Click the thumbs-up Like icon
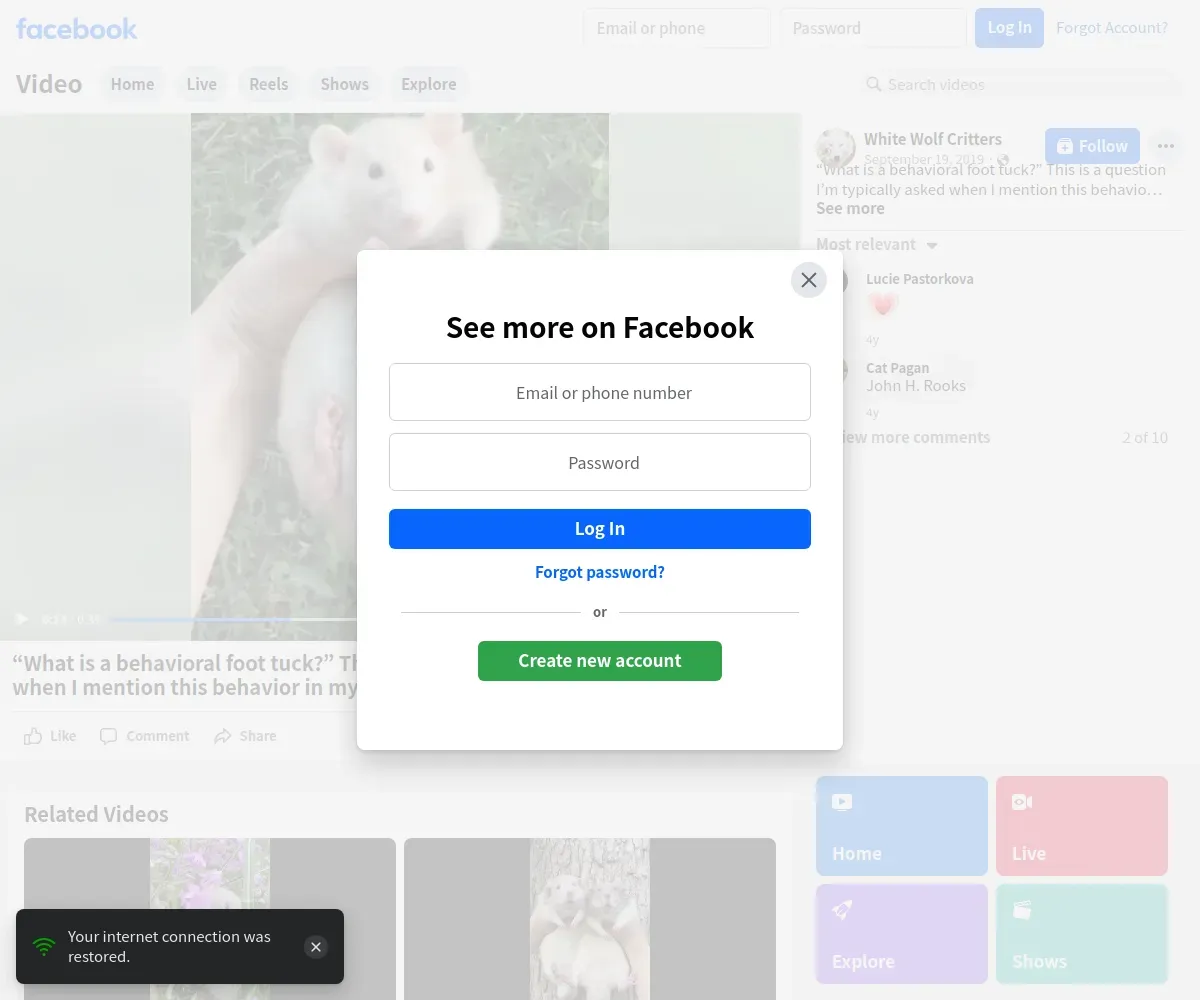This screenshot has height=1000, width=1200. pos(33,736)
